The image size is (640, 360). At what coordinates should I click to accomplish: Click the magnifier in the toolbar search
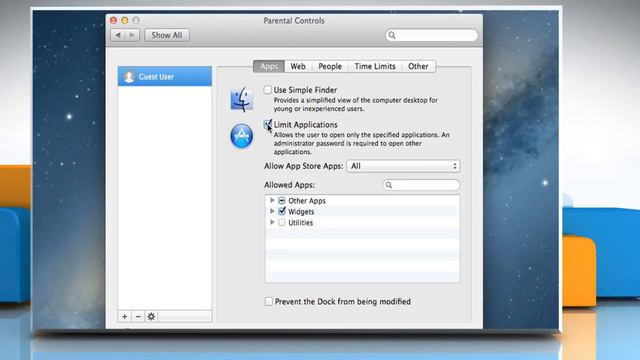(392, 35)
